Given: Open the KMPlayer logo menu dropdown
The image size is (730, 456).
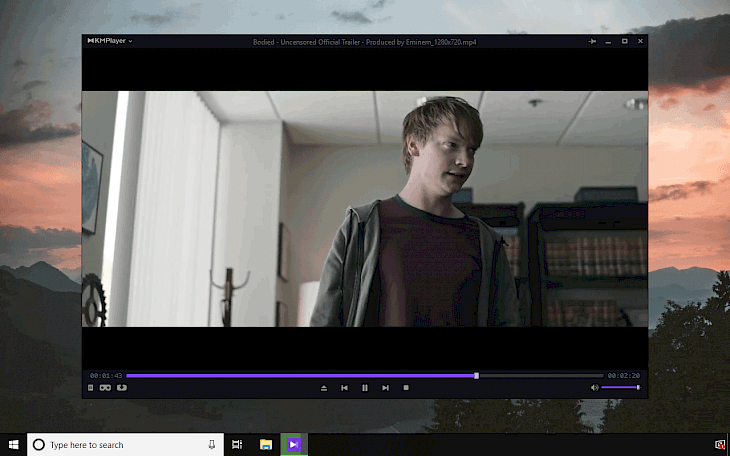Looking at the screenshot, I should click(110, 41).
